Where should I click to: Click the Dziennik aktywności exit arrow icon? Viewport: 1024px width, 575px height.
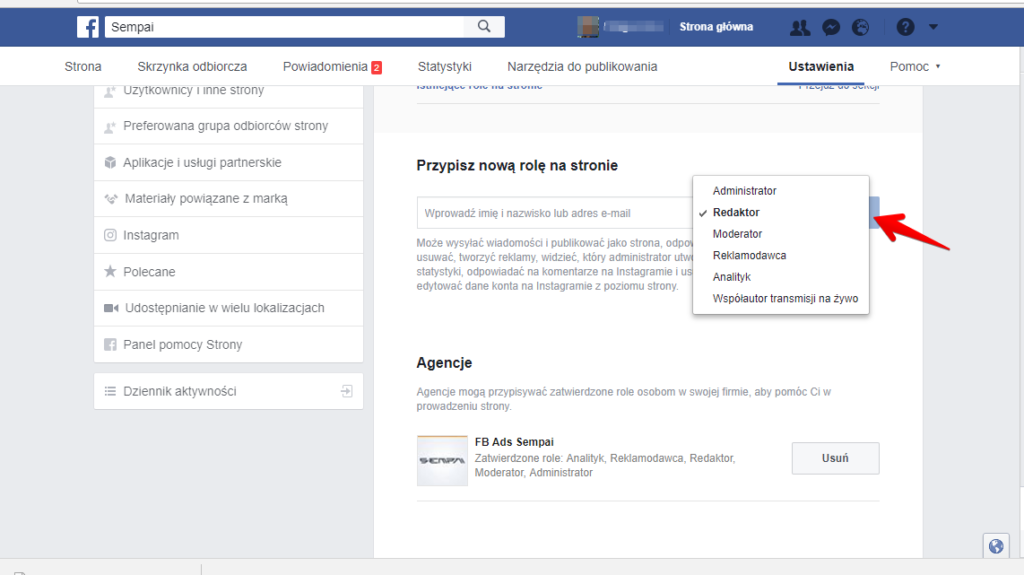pos(347,391)
